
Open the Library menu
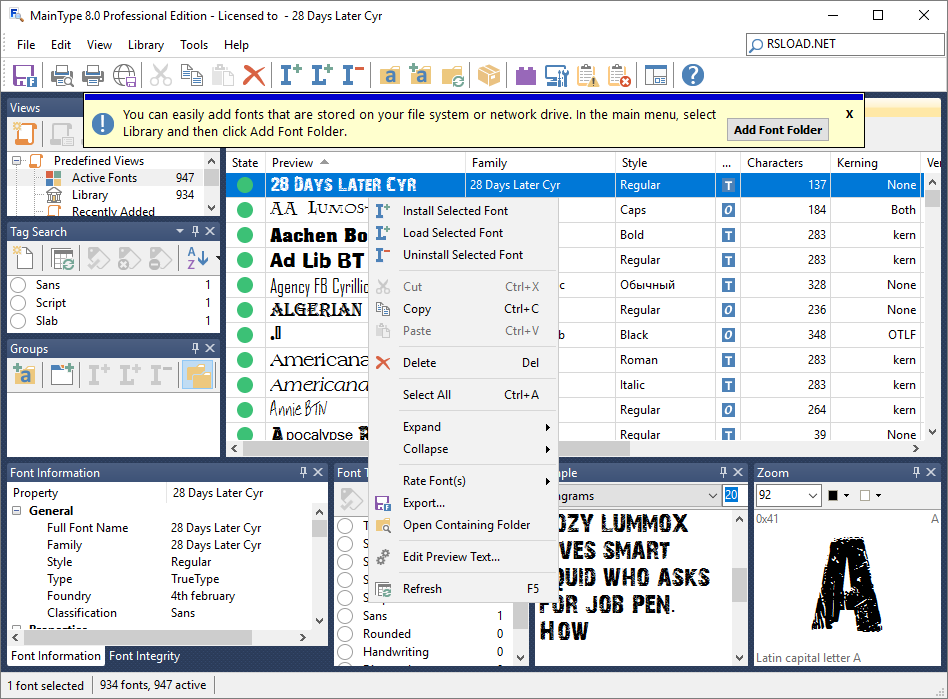pos(146,45)
